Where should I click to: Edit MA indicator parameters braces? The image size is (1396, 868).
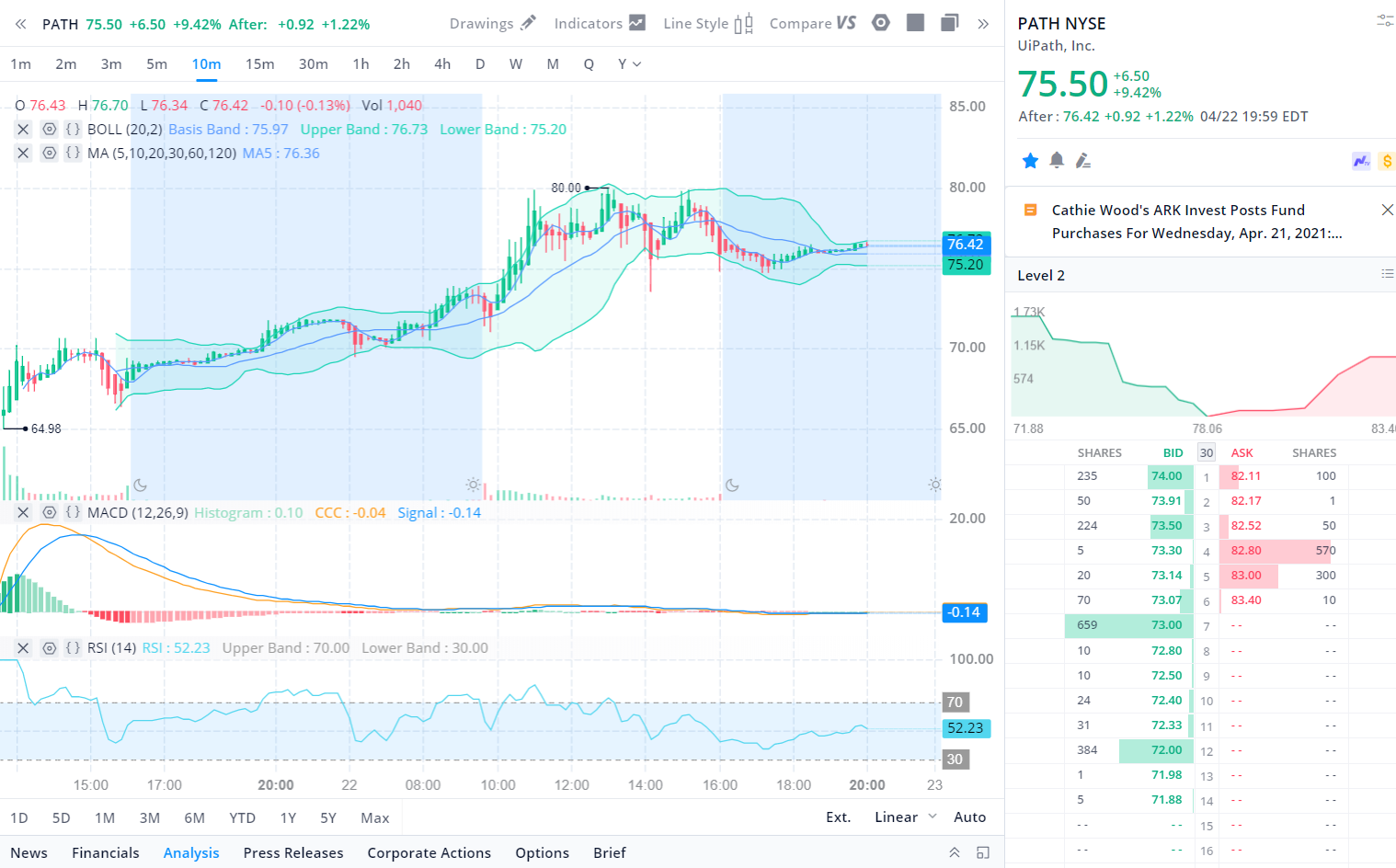tap(73, 154)
